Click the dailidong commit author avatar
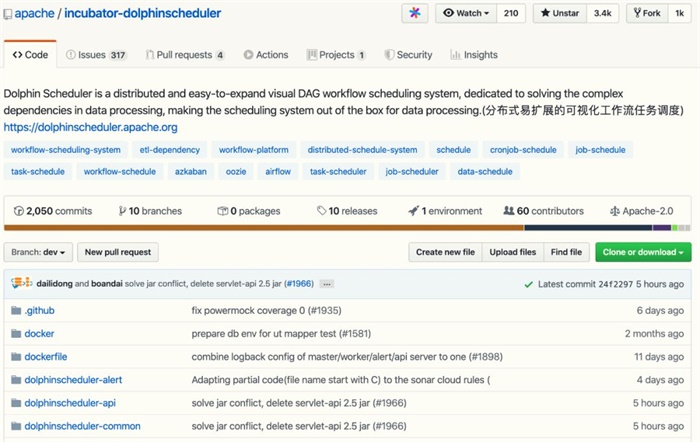The width and height of the screenshot is (700, 442). (x=17, y=284)
